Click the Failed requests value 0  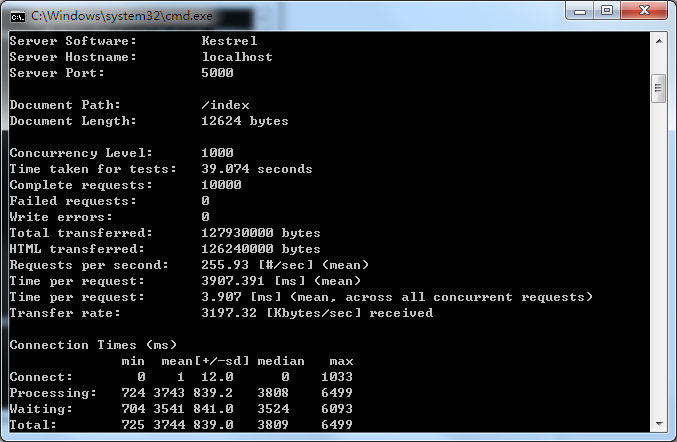coord(206,201)
